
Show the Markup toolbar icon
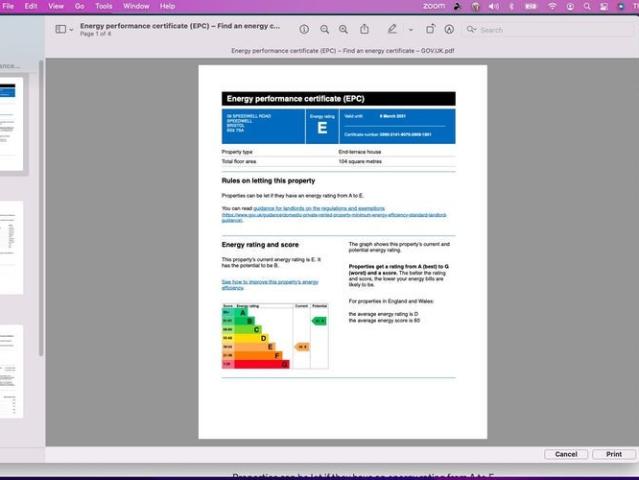point(449,29)
